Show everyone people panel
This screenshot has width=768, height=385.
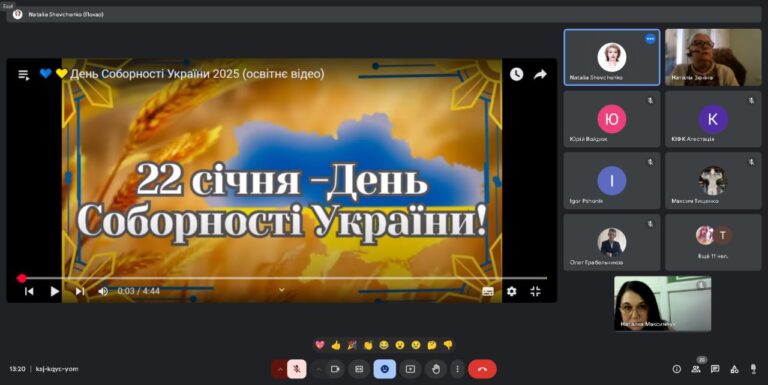click(x=696, y=369)
